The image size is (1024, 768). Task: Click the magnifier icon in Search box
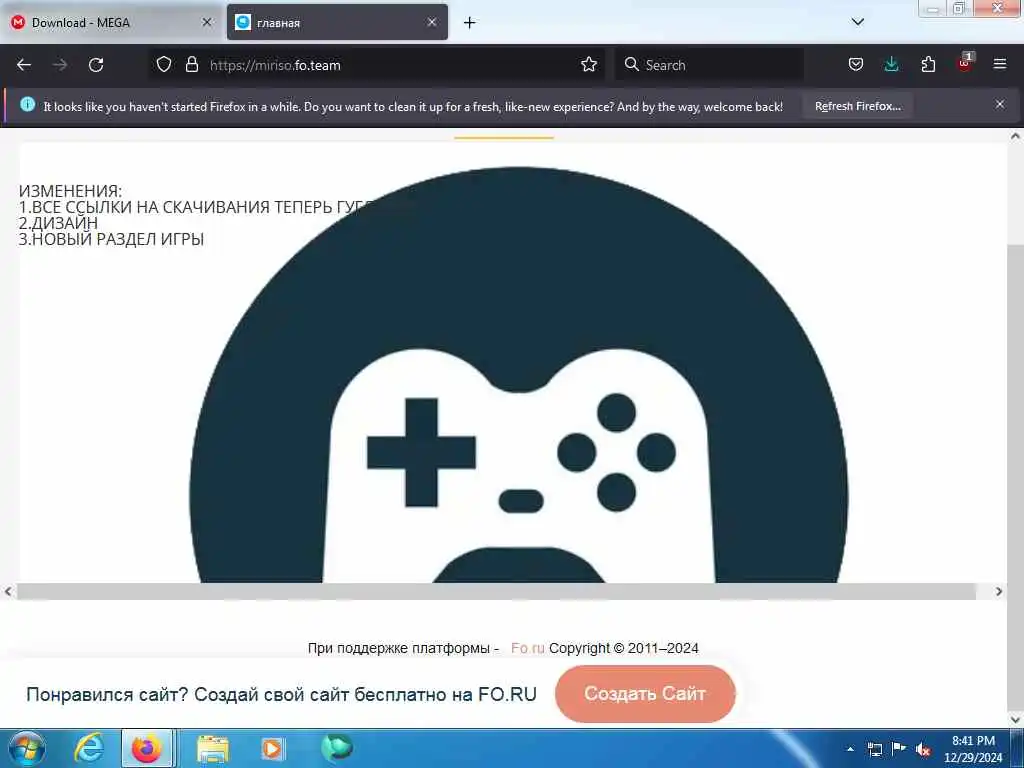pyautogui.click(x=632, y=64)
